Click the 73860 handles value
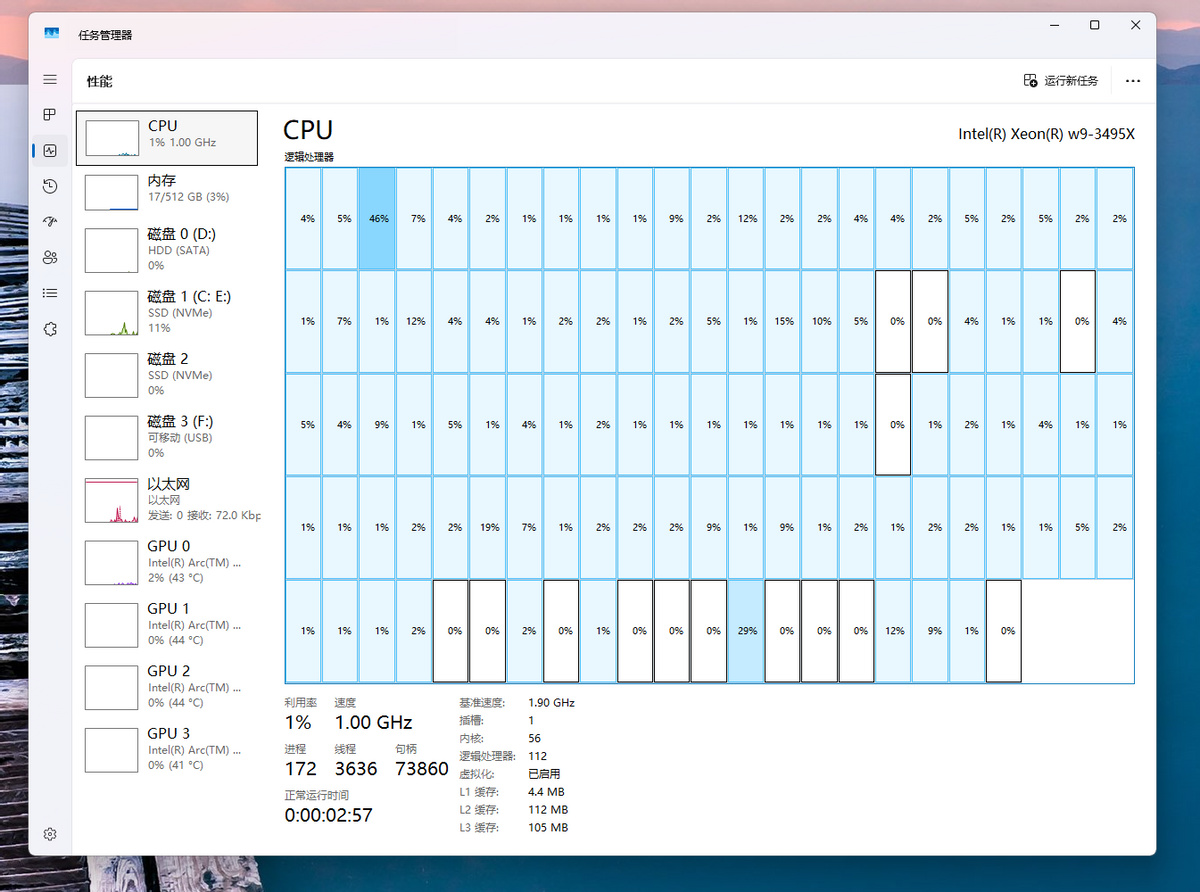1200x892 pixels. [422, 769]
